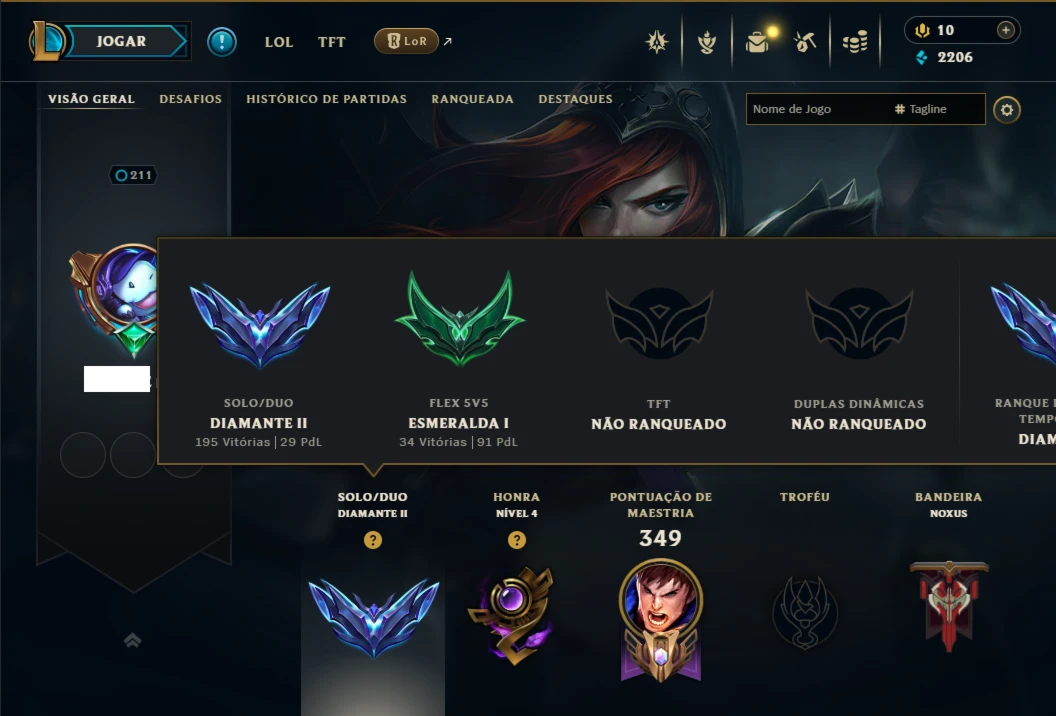Open the collection backpack icon

pos(757,42)
